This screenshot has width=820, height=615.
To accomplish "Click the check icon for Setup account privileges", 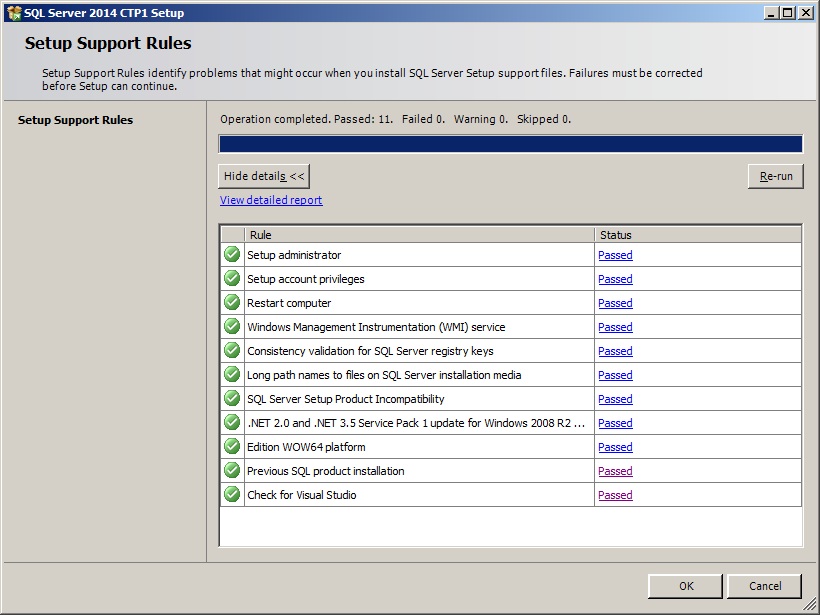I will point(232,279).
